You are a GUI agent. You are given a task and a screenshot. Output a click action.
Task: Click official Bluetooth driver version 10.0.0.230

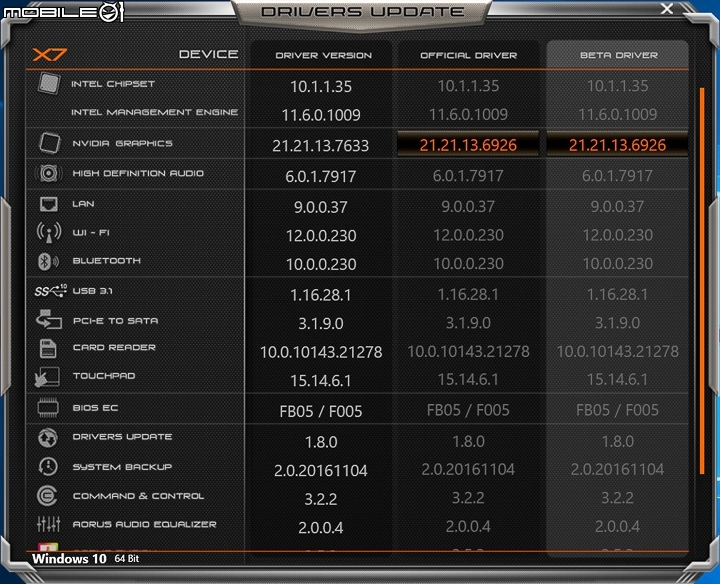coord(468,264)
